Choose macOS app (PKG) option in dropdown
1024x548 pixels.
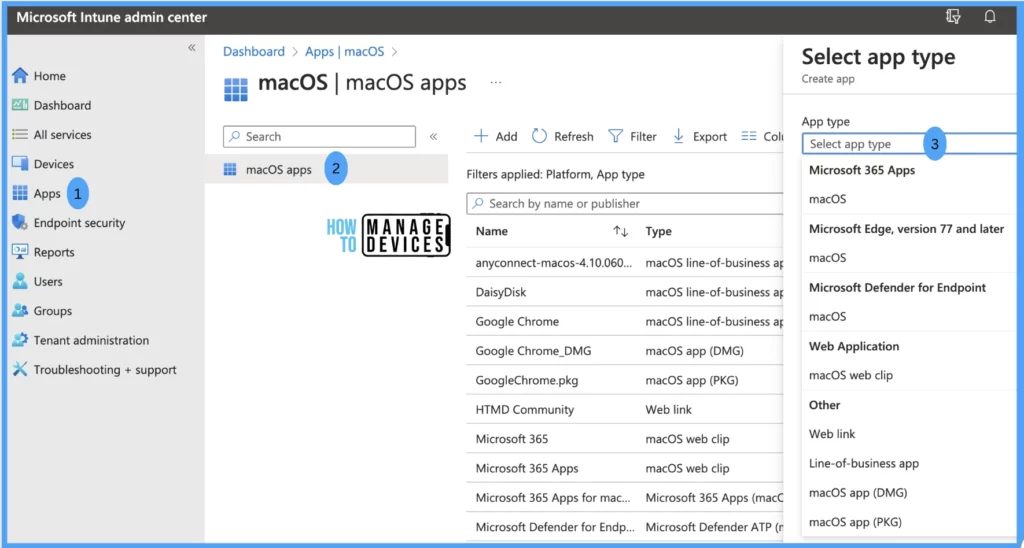[856, 523]
